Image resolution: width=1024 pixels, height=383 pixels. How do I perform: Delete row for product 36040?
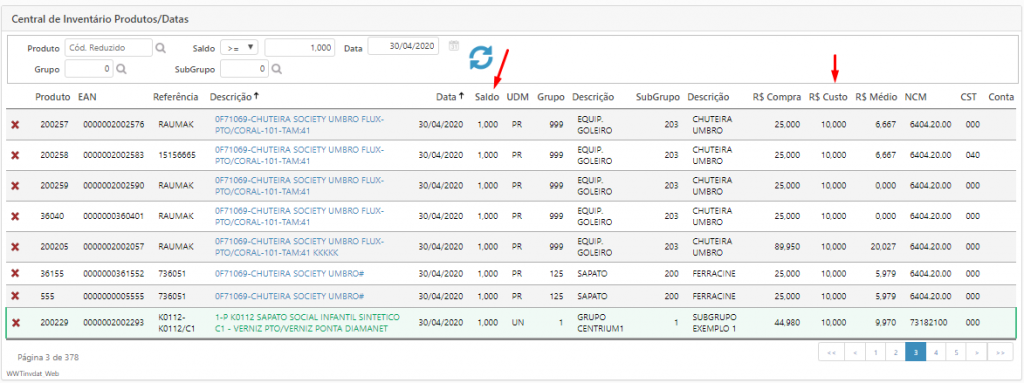coord(15,216)
